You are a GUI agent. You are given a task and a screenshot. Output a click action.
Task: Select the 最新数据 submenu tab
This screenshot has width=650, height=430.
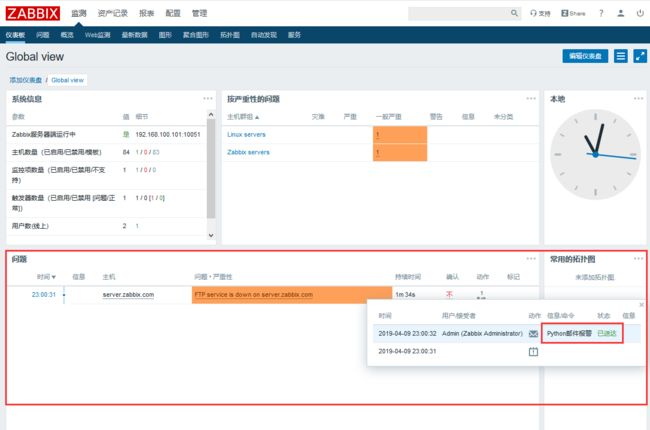click(135, 35)
